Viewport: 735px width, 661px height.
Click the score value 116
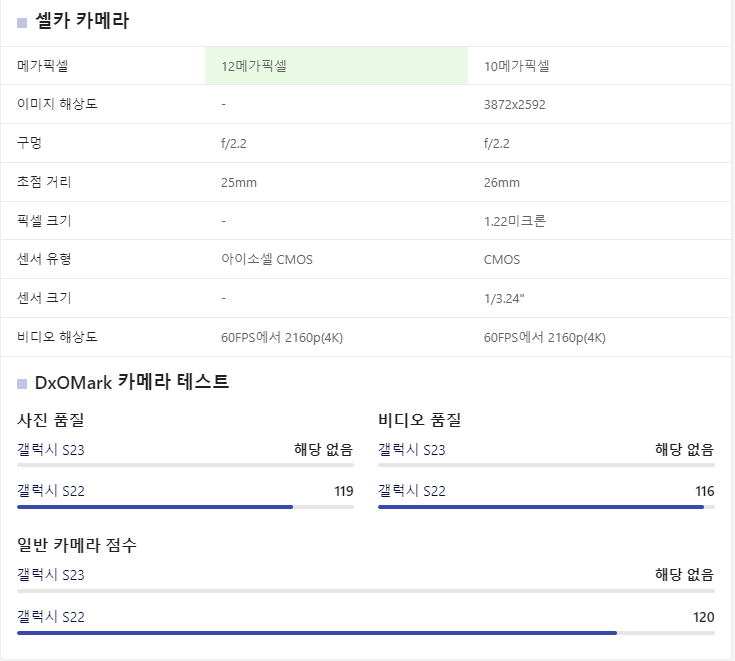[705, 491]
